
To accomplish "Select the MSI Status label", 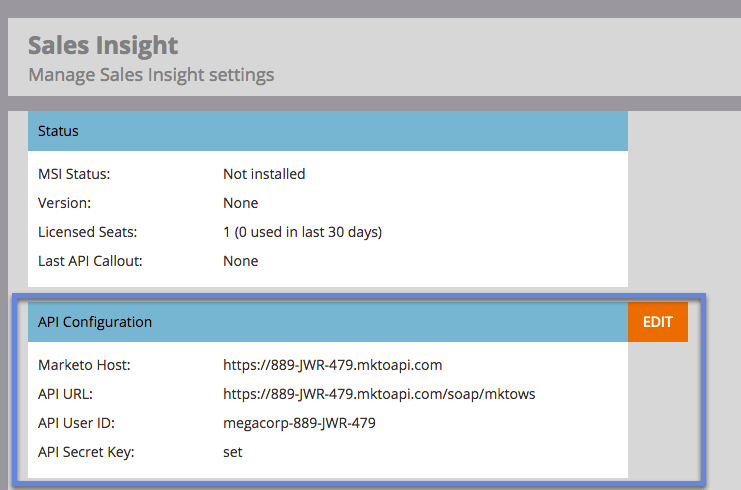I will point(74,174).
